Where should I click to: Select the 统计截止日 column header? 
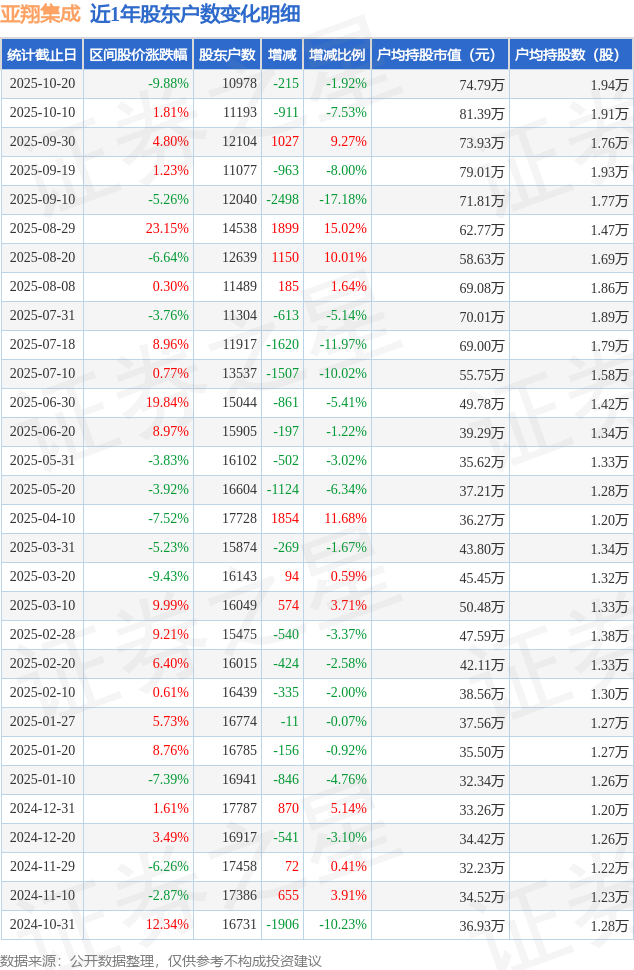point(41,55)
